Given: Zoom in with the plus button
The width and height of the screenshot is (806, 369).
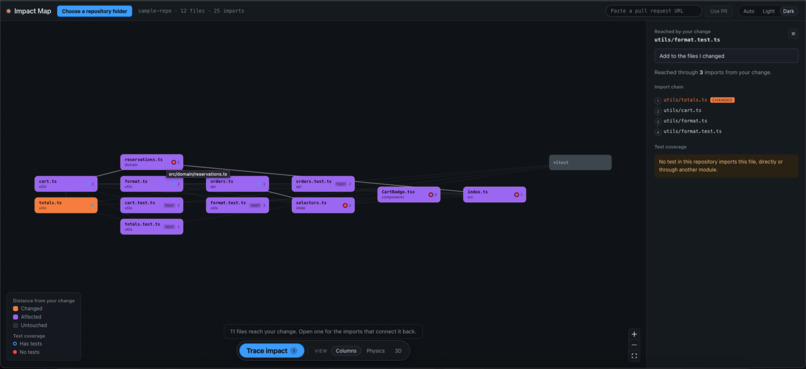Looking at the screenshot, I should (x=634, y=334).
